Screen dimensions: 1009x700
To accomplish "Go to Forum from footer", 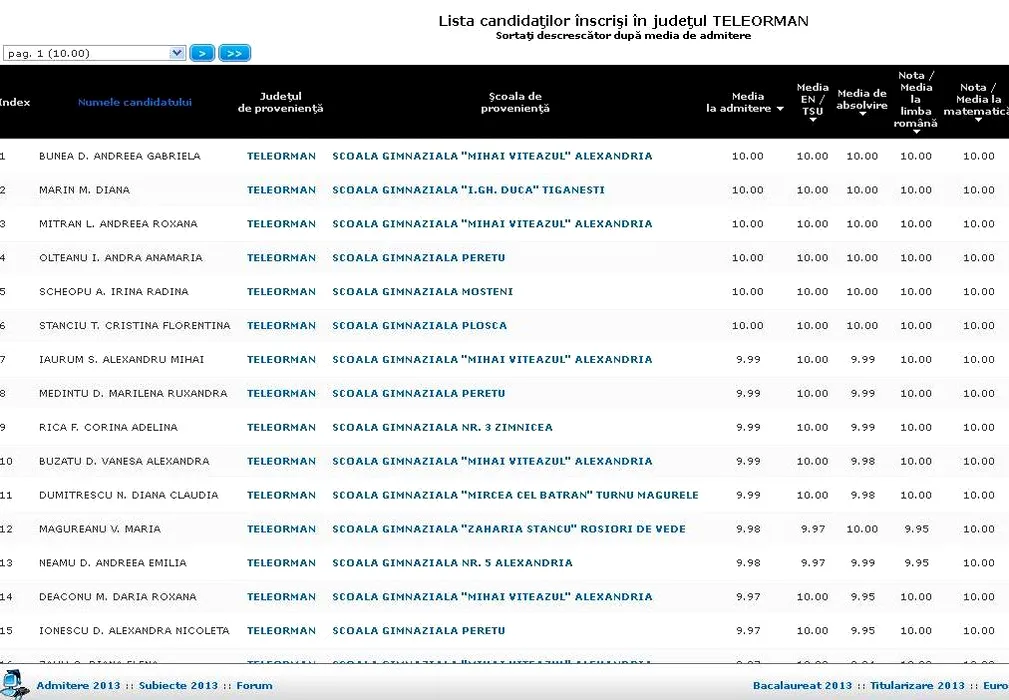I will pyautogui.click(x=254, y=686).
